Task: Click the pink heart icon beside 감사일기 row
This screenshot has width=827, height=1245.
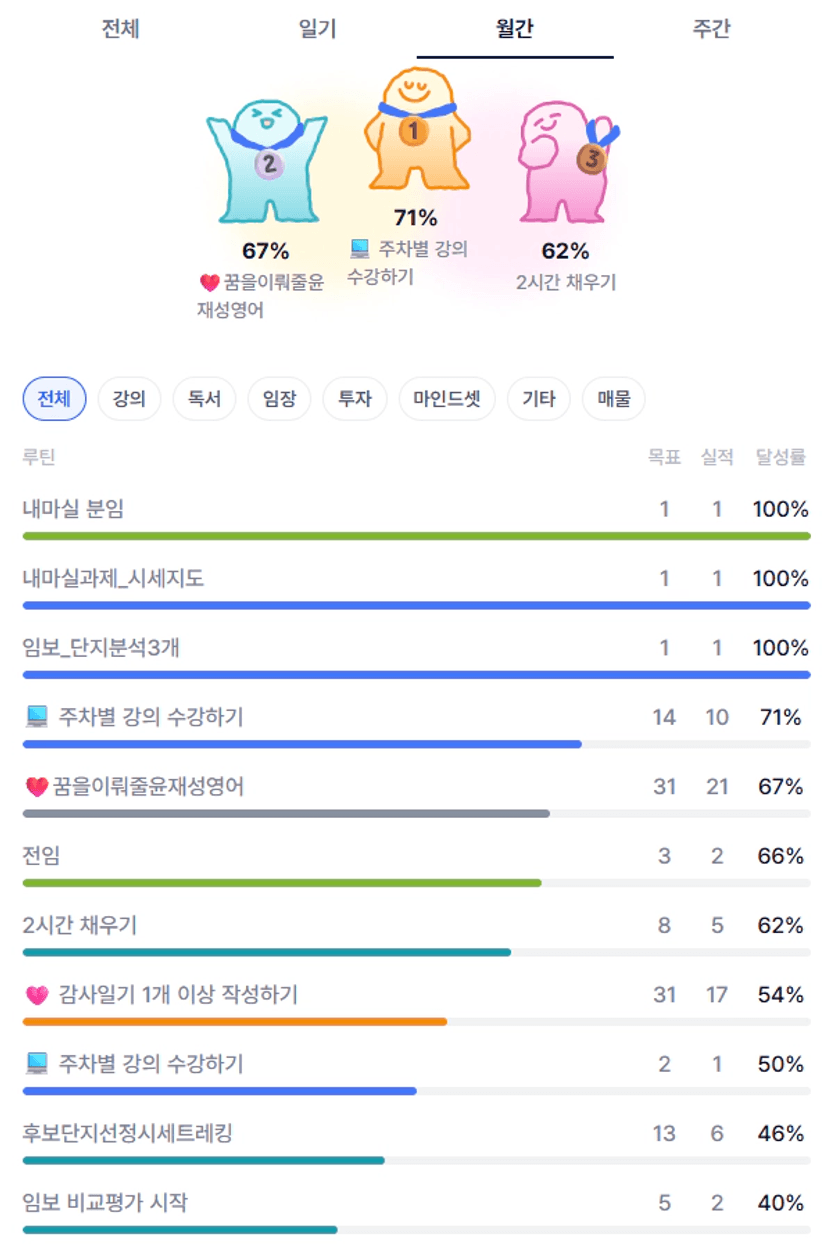Action: (x=37, y=995)
